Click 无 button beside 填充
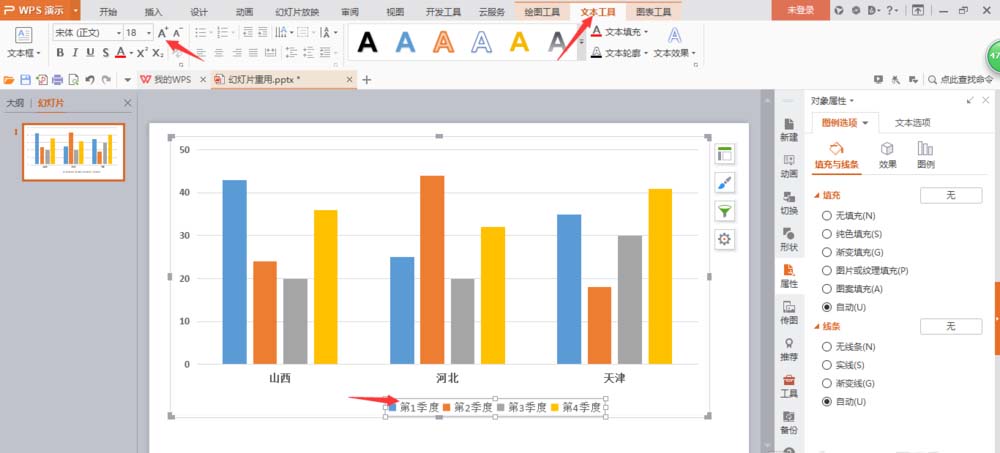The image size is (1000, 453). [x=951, y=196]
